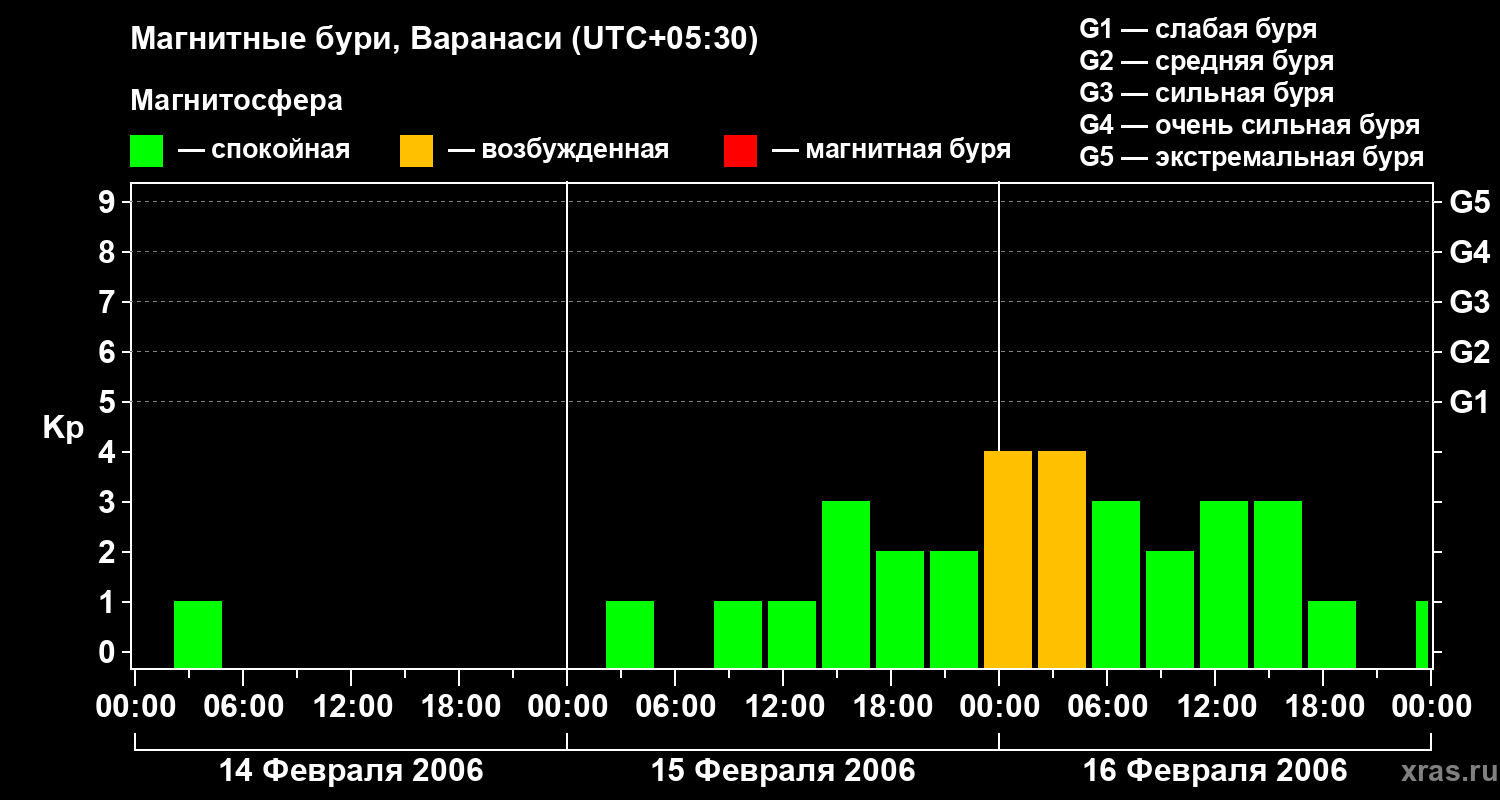Click the G3 label on the right axis

click(1469, 302)
